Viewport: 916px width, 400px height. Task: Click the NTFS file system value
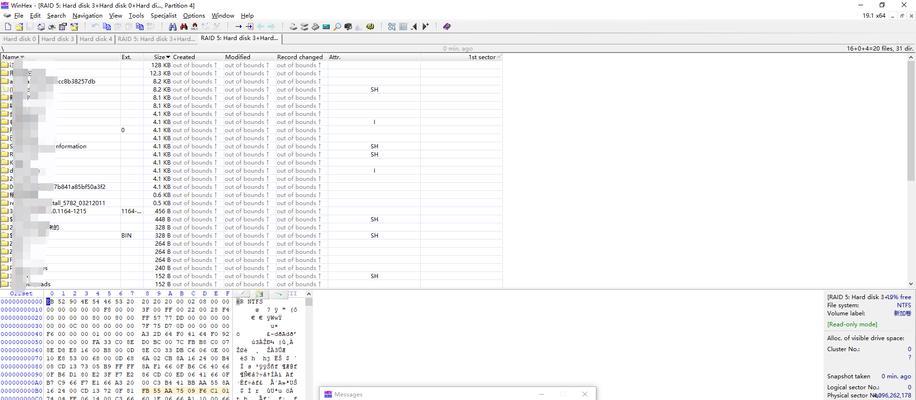pyautogui.click(x=903, y=305)
